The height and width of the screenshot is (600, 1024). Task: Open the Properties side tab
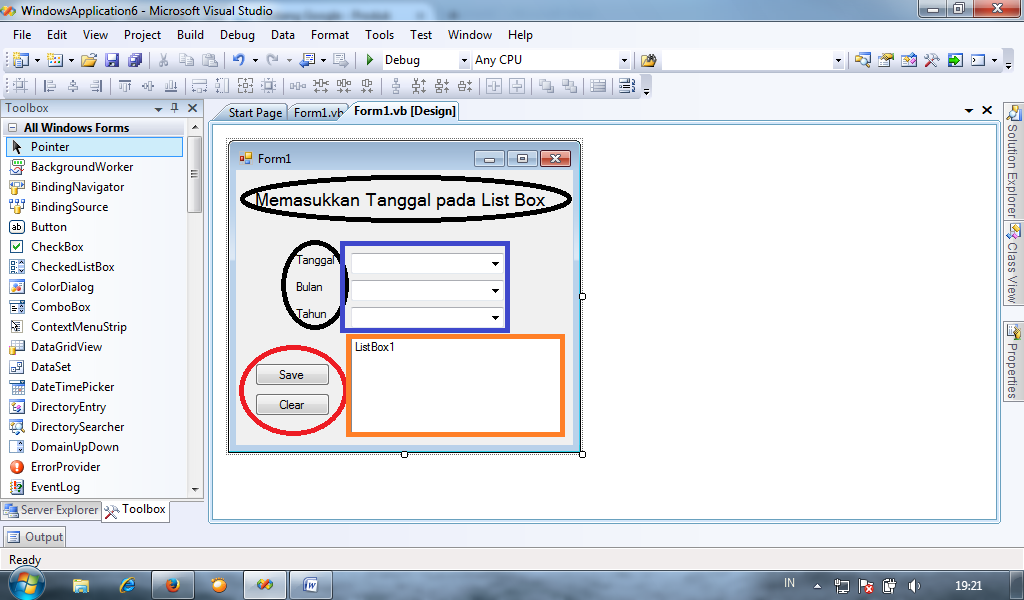(x=1013, y=361)
